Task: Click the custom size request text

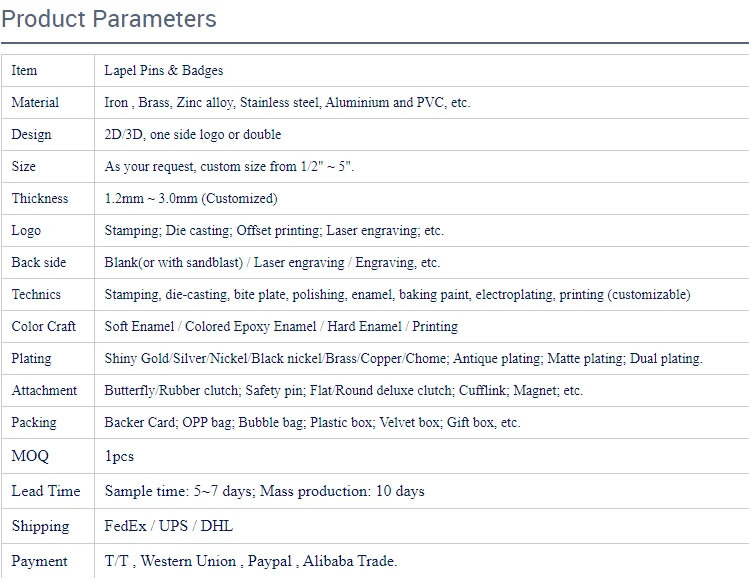Action: click(229, 167)
